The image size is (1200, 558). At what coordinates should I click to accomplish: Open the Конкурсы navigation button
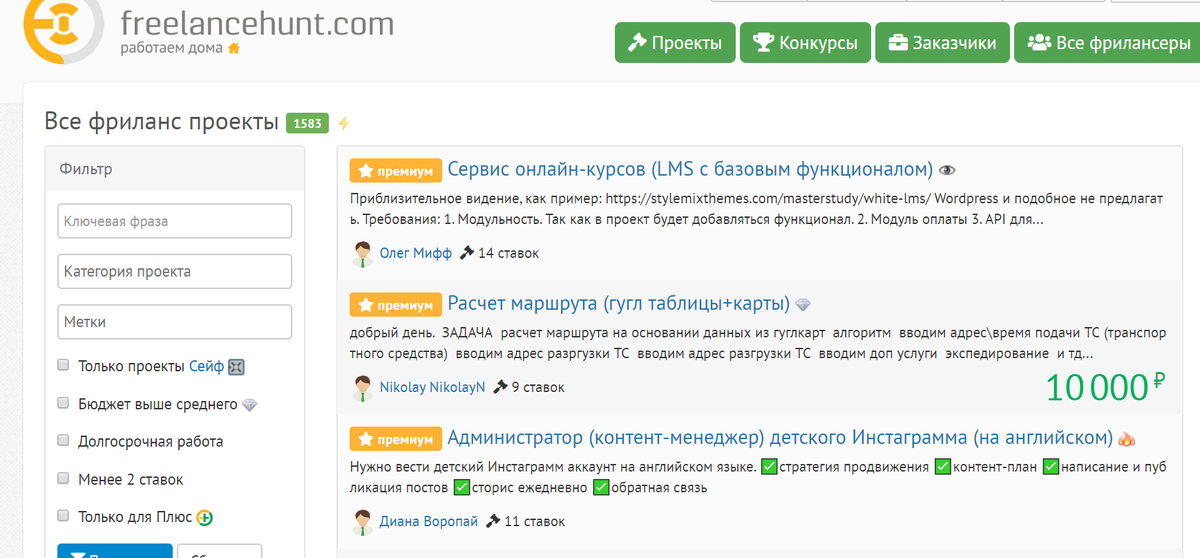[x=806, y=43]
